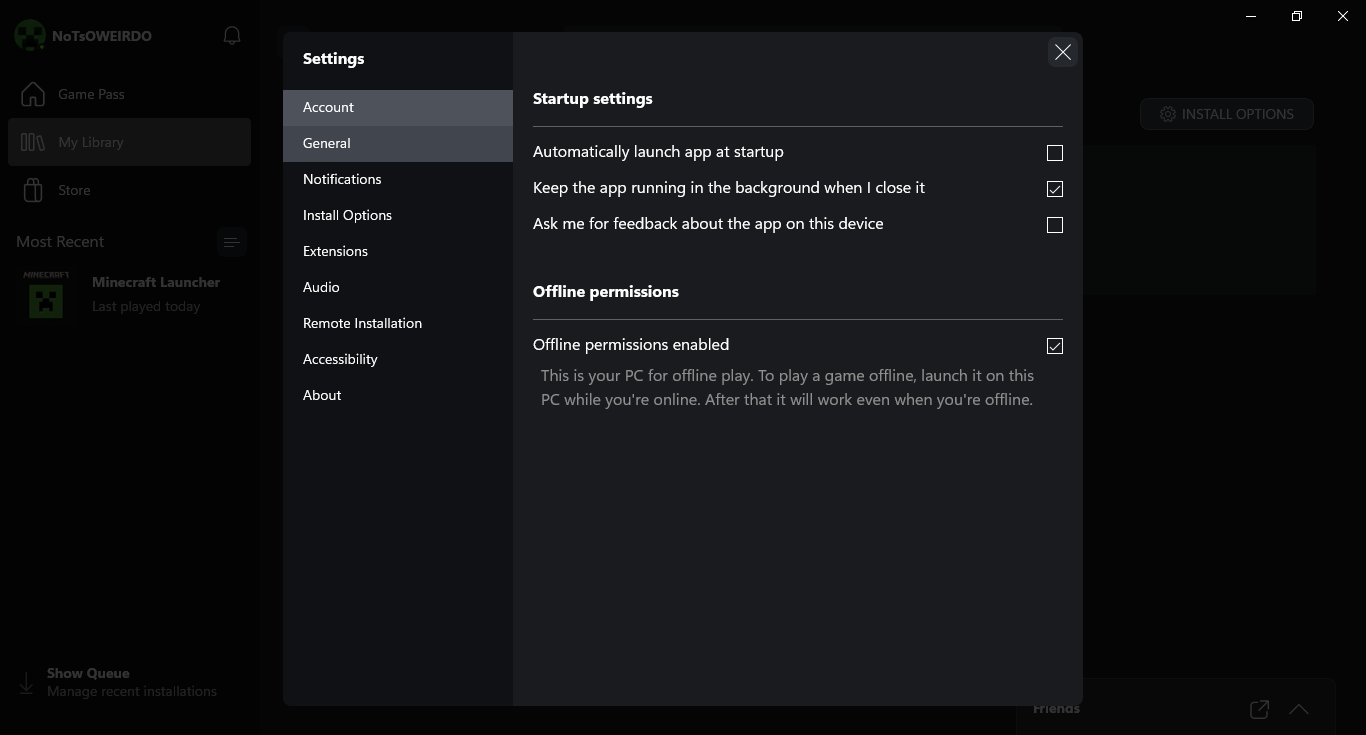Viewport: 1366px width, 735px height.
Task: Disable offline permissions enabled checkbox
Action: point(1054,346)
